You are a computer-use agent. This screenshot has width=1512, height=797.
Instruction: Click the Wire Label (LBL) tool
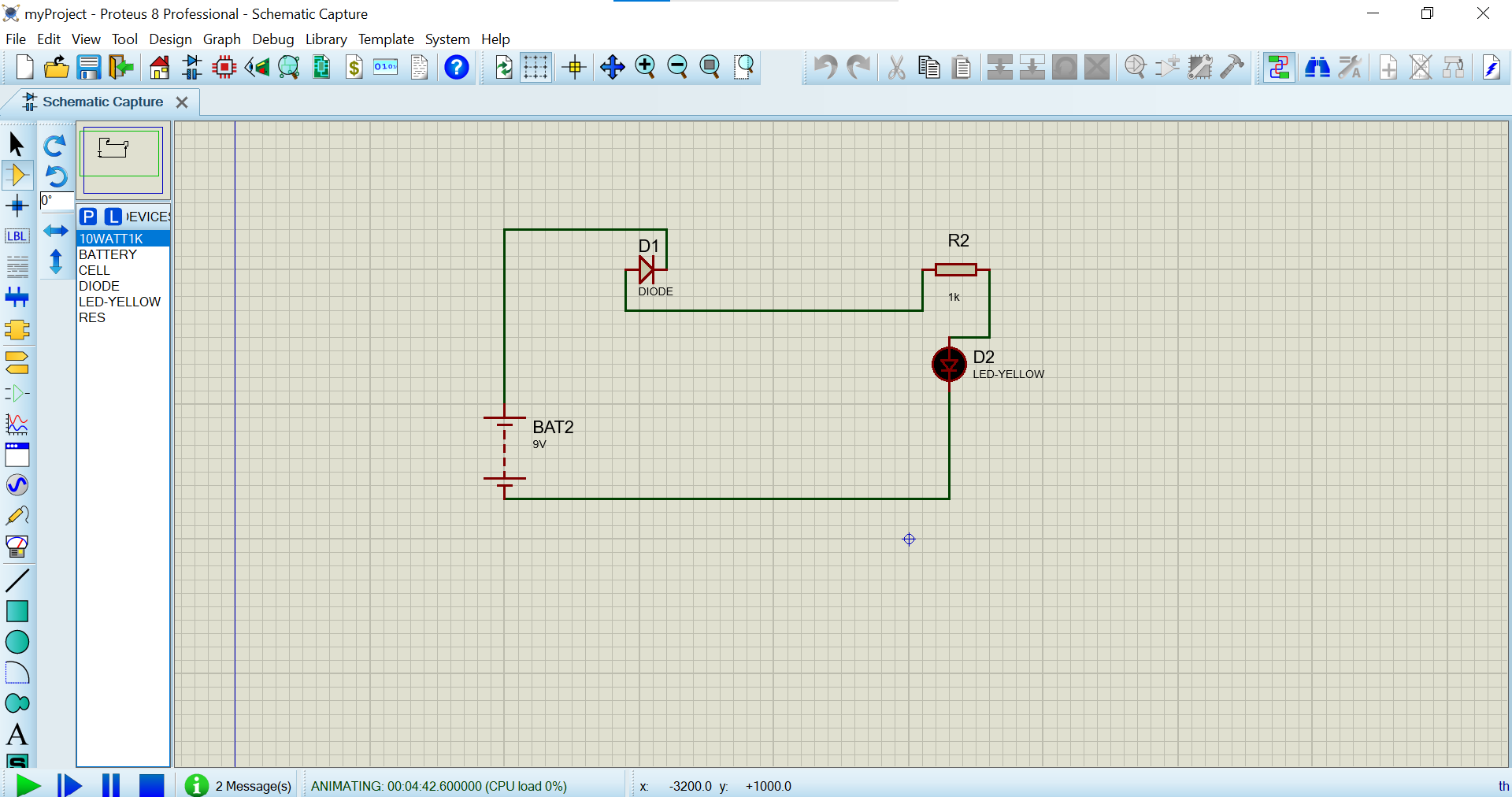point(17,236)
